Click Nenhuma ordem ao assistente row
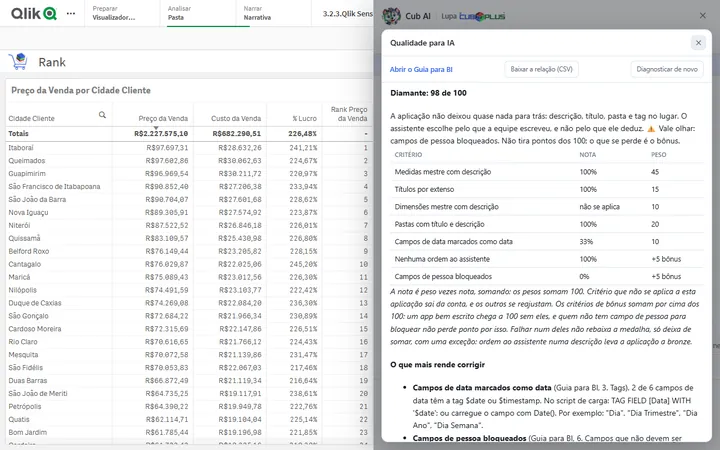This screenshot has height=450, width=720. [546, 259]
